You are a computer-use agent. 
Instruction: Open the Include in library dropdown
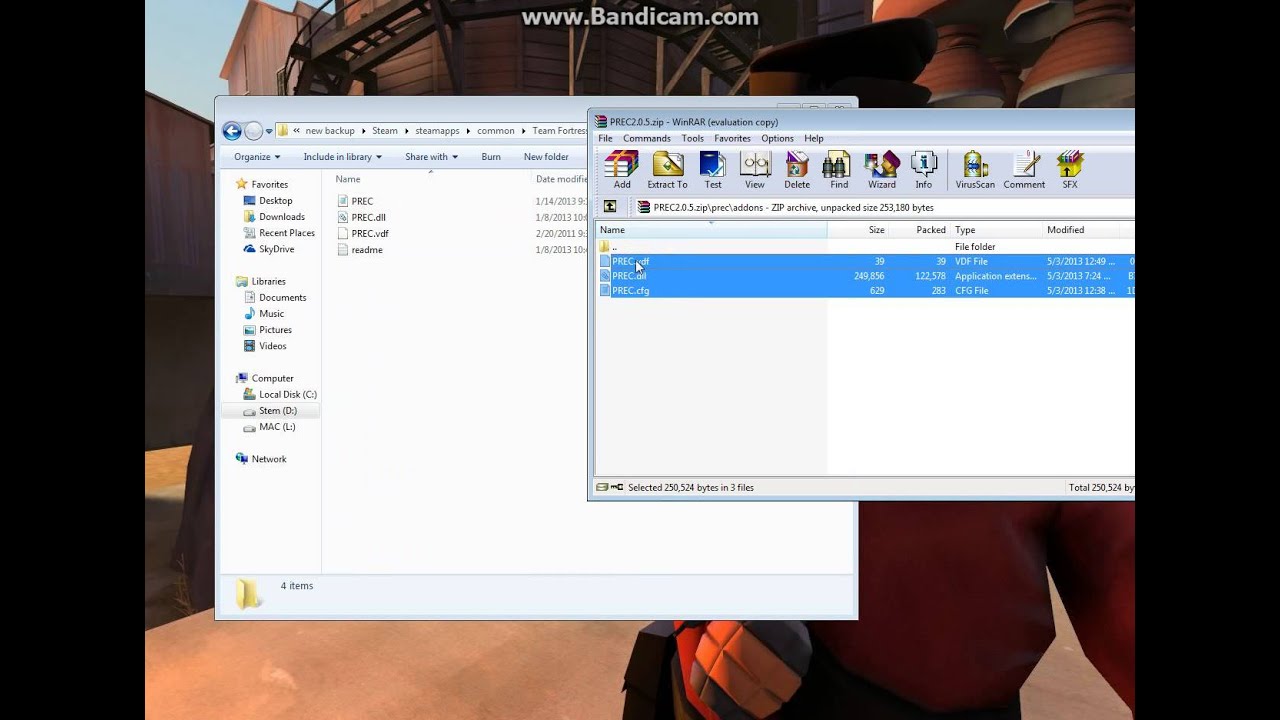click(342, 157)
